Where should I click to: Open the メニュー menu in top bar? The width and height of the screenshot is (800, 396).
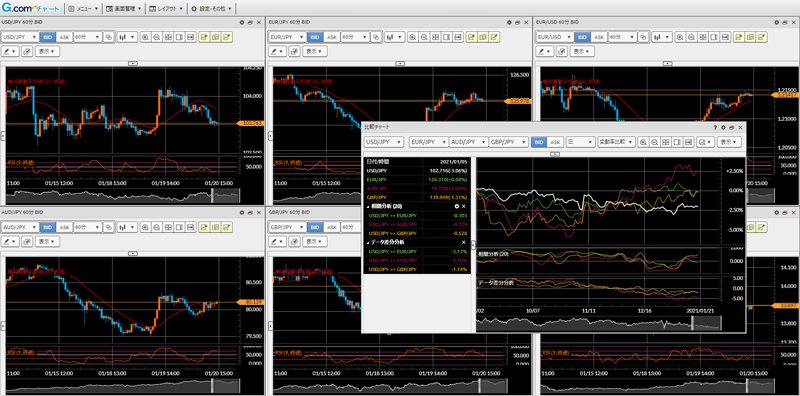(x=83, y=9)
